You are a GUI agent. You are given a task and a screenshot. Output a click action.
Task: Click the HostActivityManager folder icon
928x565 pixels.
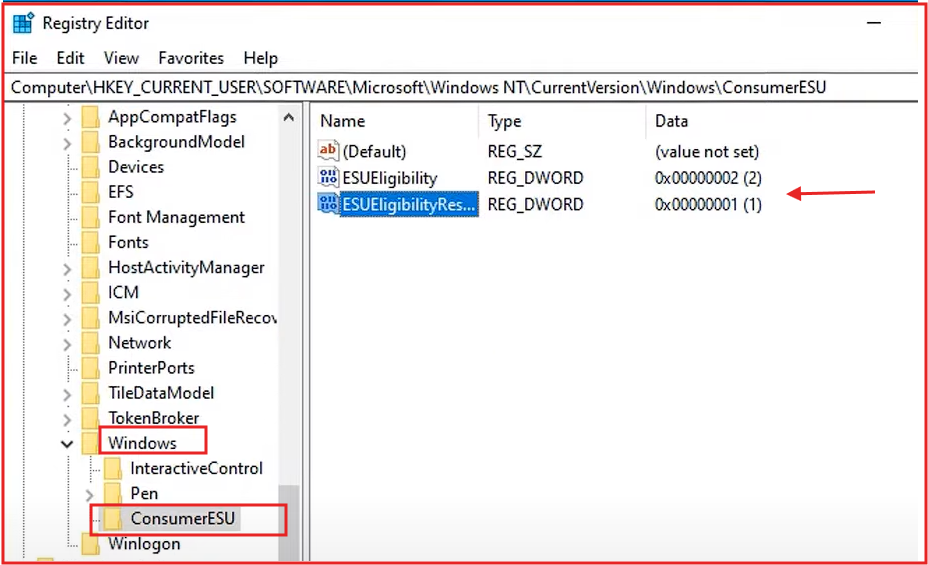pyautogui.click(x=91, y=268)
